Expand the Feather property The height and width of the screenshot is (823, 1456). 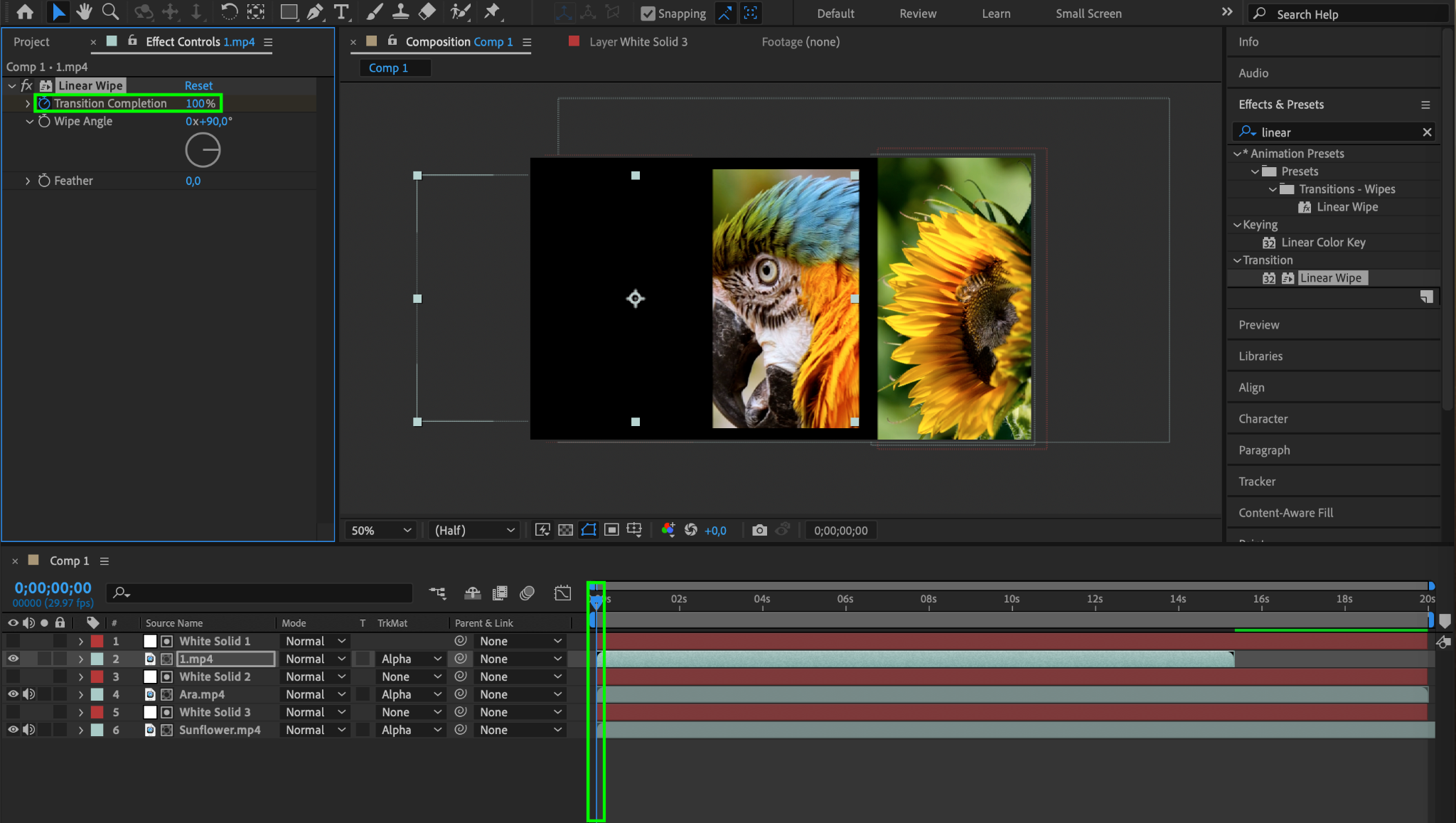point(28,181)
